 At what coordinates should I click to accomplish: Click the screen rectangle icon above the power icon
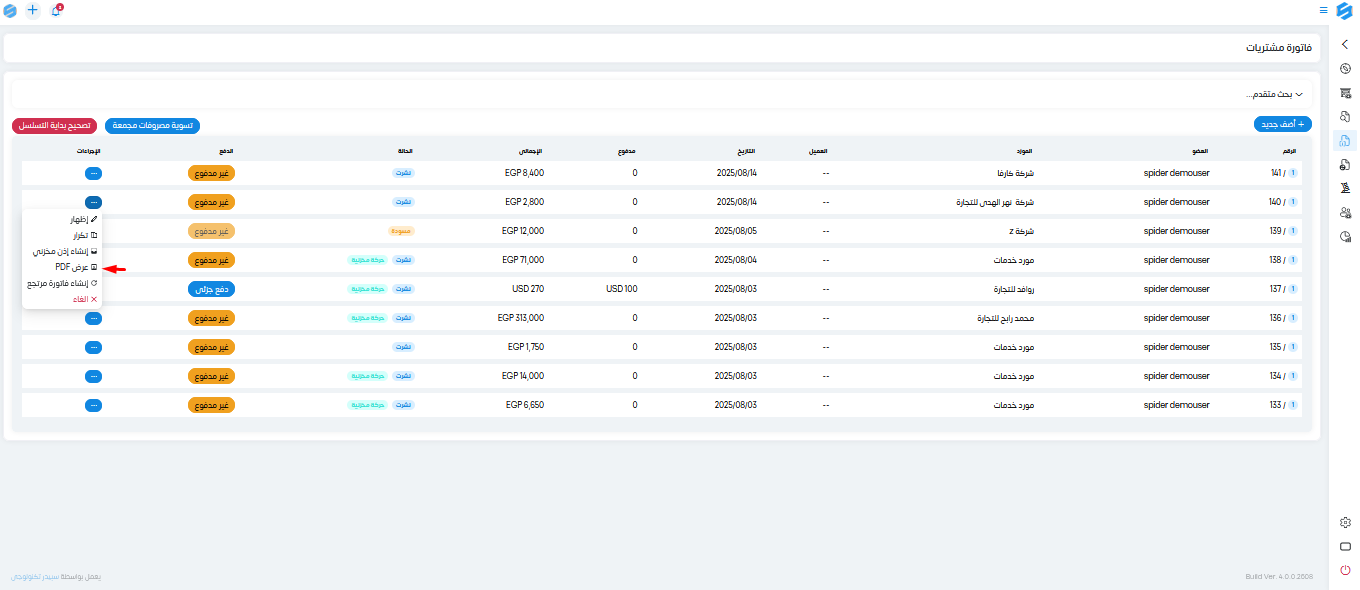coord(1345,546)
